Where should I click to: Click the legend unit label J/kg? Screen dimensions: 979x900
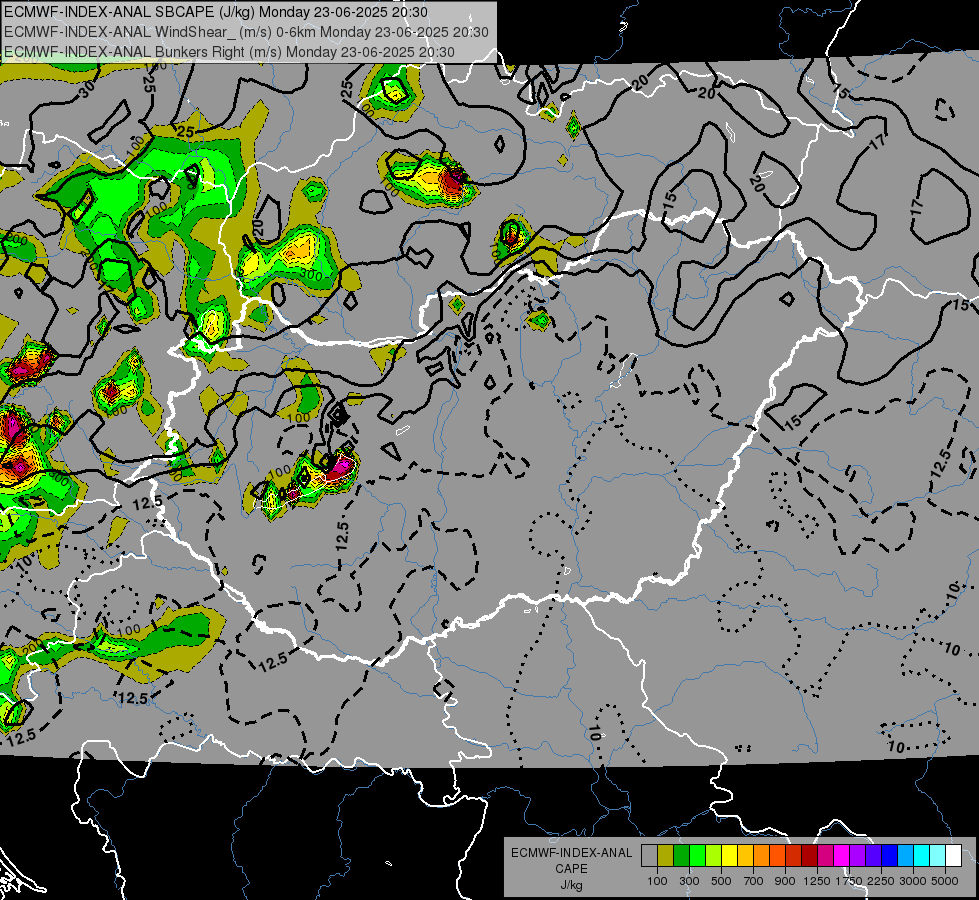tap(571, 886)
